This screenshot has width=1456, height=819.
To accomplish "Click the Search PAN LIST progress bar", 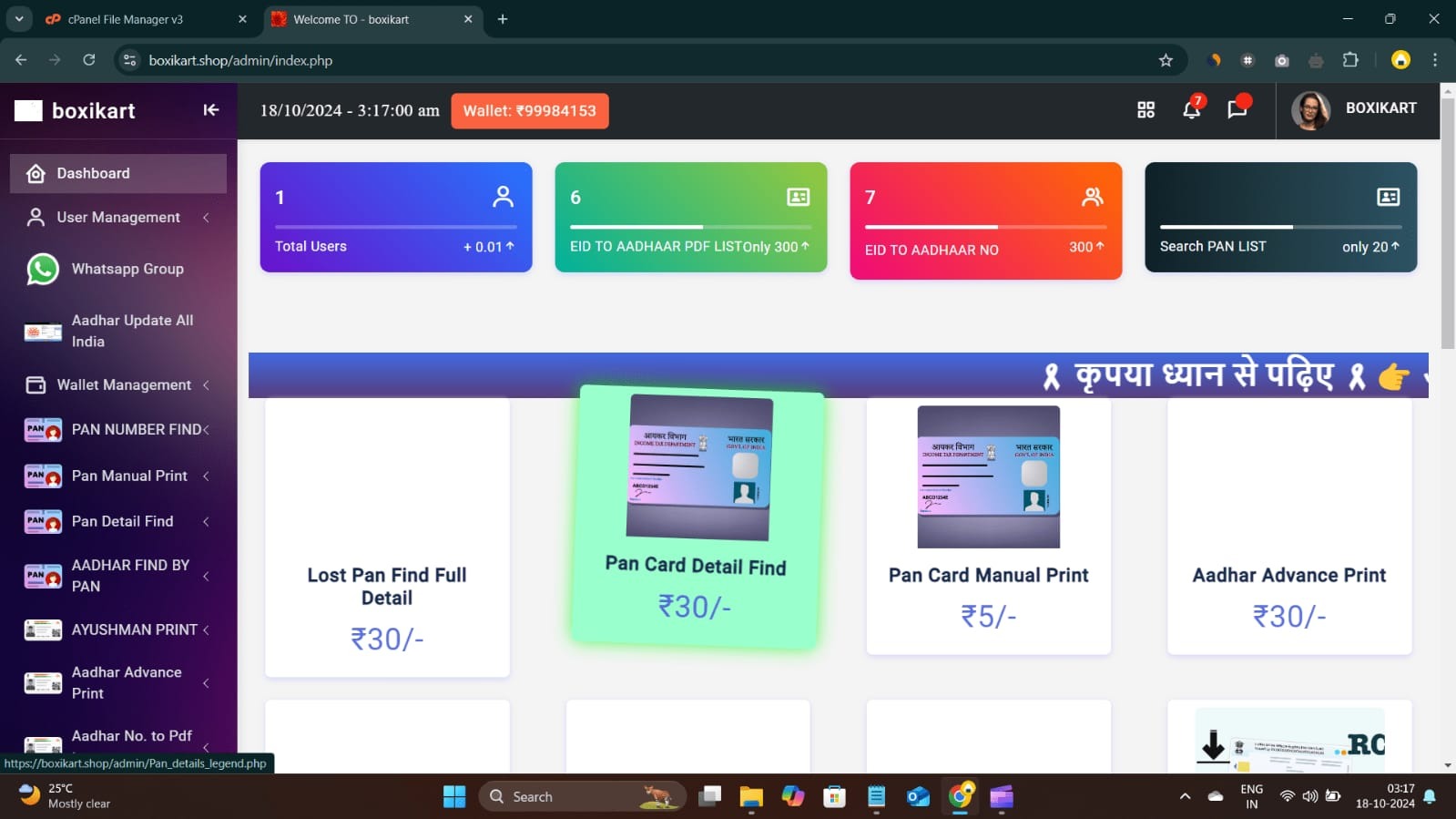I will [1281, 227].
